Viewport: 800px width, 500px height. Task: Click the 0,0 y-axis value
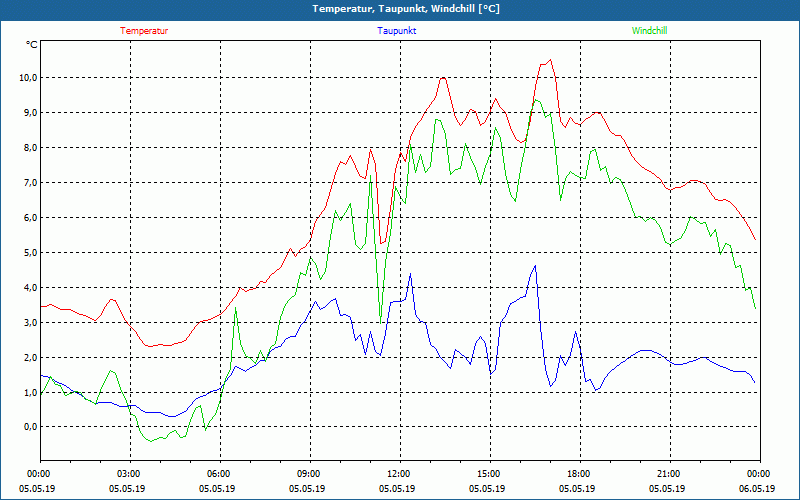[x=30, y=427]
